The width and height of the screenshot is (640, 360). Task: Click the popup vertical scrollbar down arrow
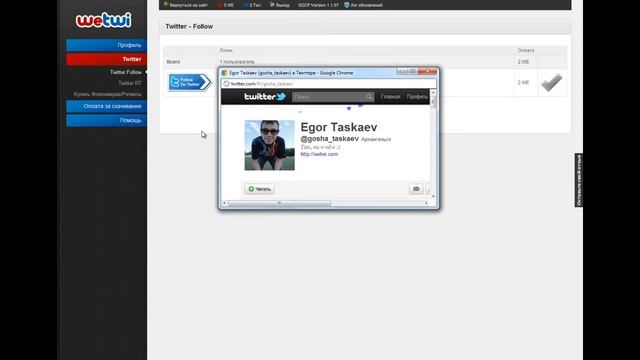point(433,196)
